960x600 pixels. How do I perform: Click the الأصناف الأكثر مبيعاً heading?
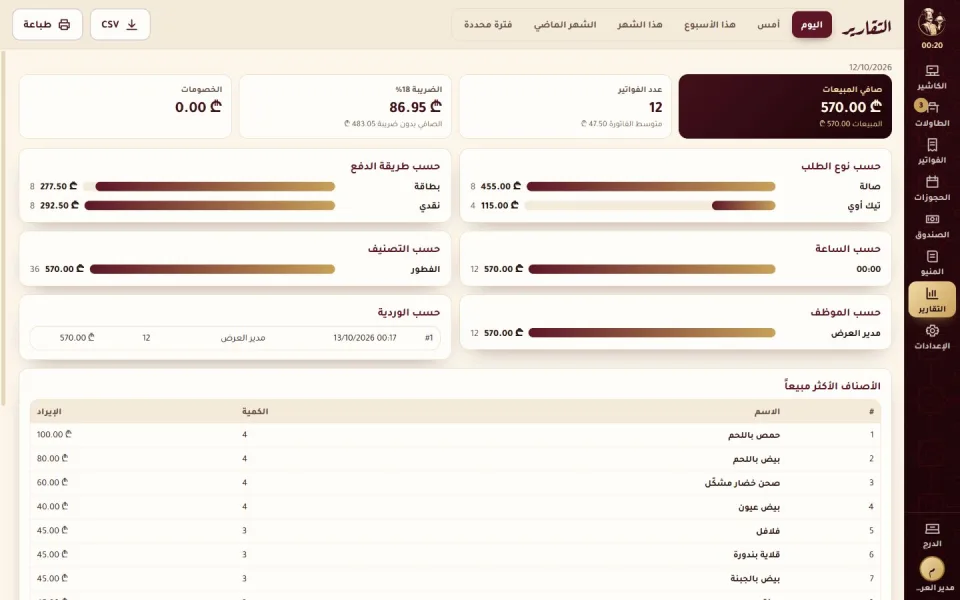coord(832,386)
